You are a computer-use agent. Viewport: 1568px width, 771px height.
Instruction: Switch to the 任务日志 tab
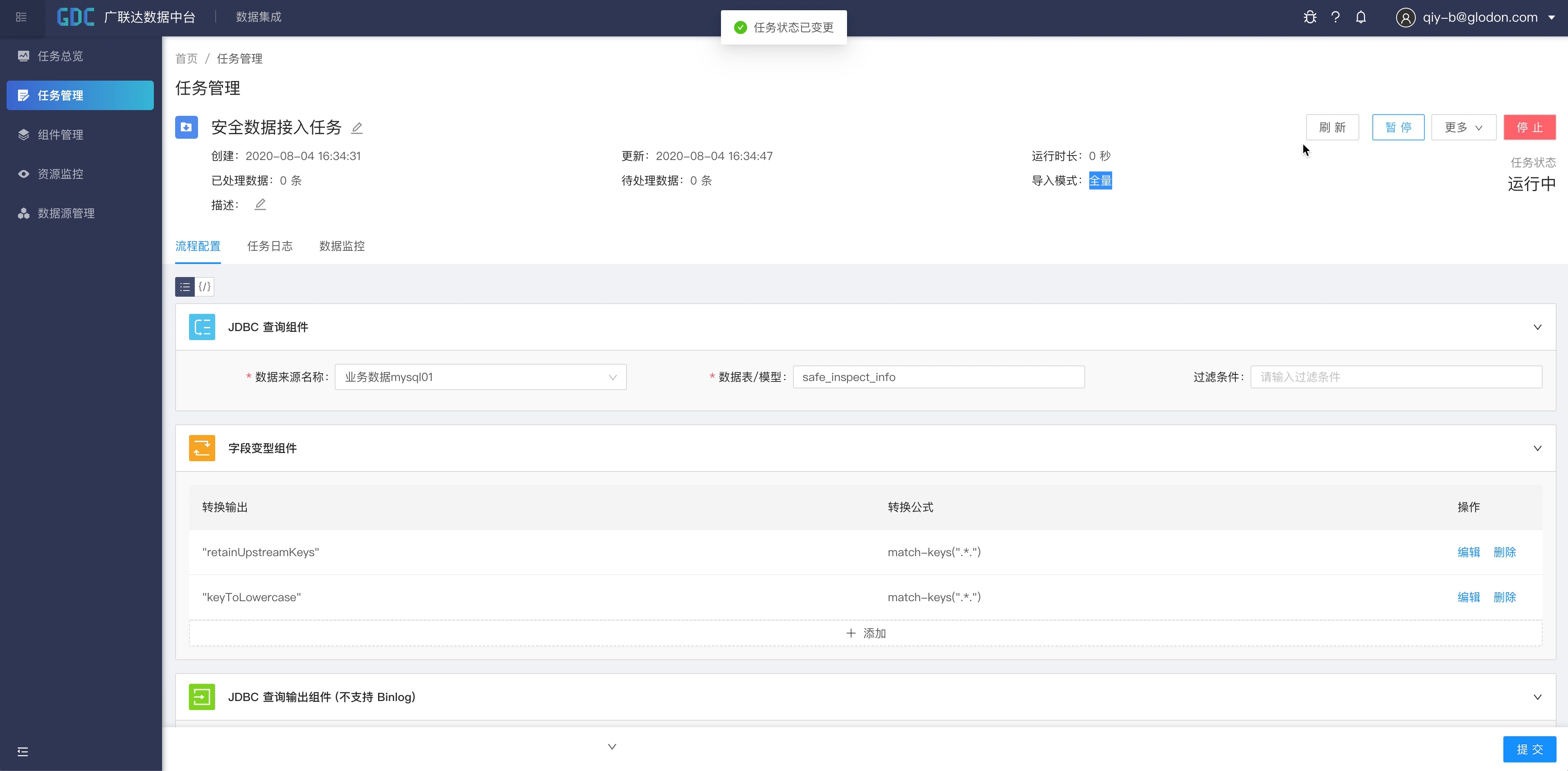pyautogui.click(x=270, y=246)
